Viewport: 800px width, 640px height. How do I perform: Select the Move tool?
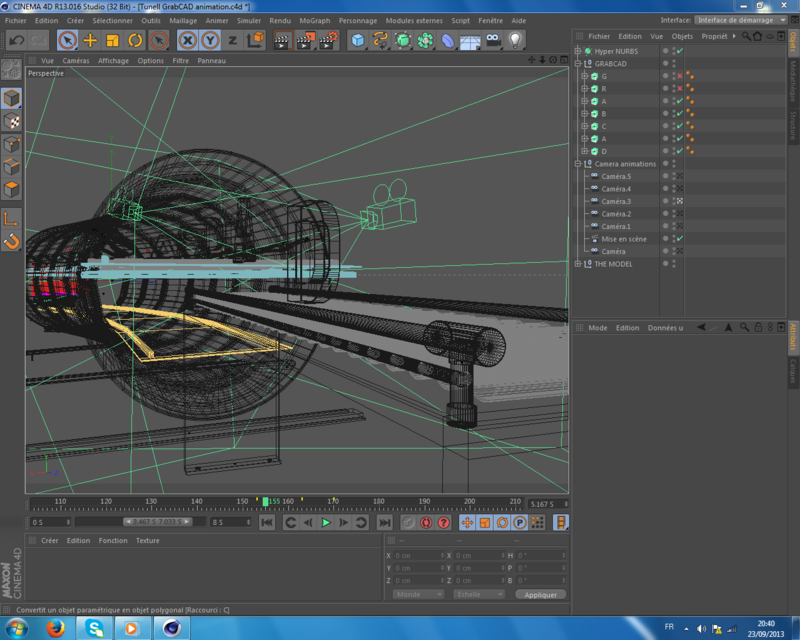tap(90, 38)
